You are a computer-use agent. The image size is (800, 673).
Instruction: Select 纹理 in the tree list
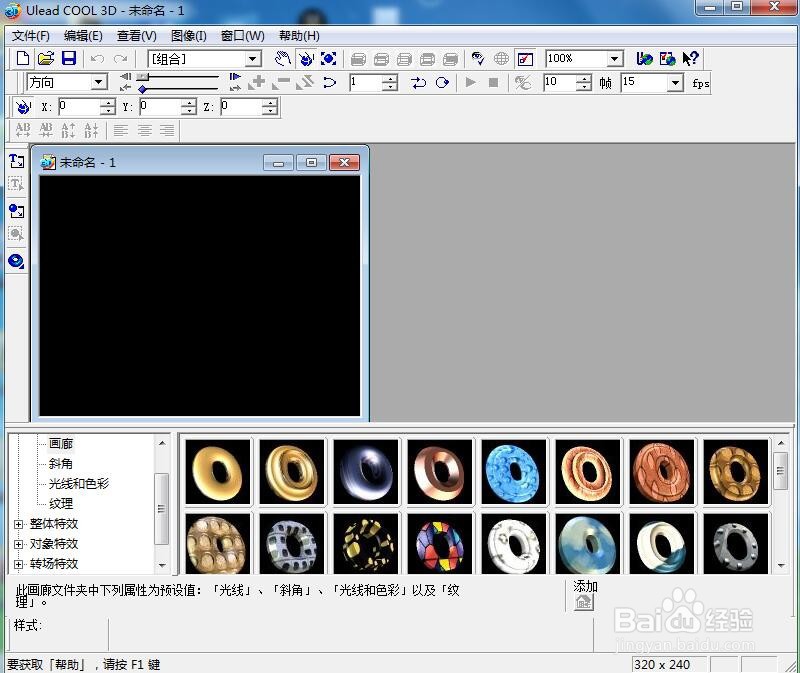(61, 504)
